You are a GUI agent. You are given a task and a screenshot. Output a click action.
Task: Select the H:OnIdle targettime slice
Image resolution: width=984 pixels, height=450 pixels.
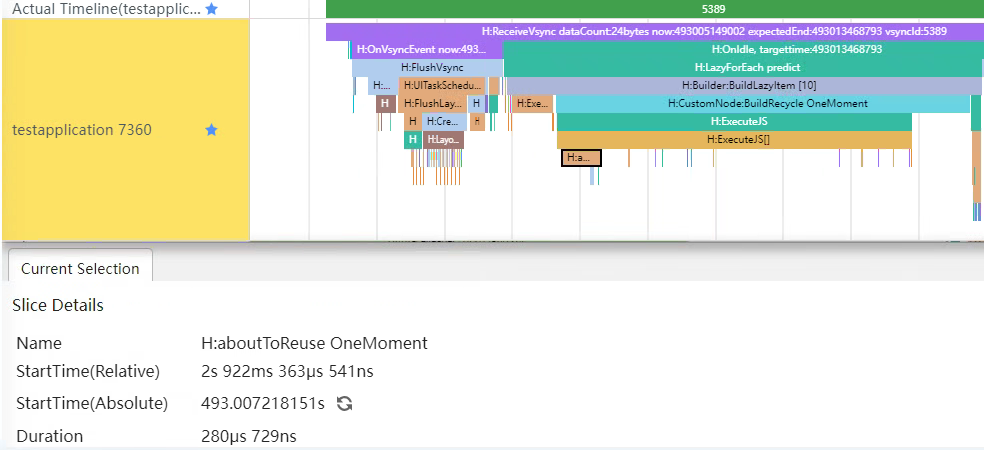(x=742, y=49)
